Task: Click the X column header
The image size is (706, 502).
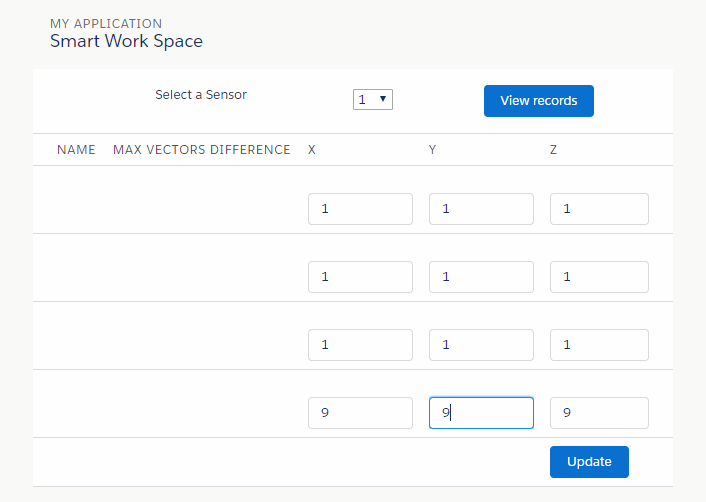Action: pos(312,150)
